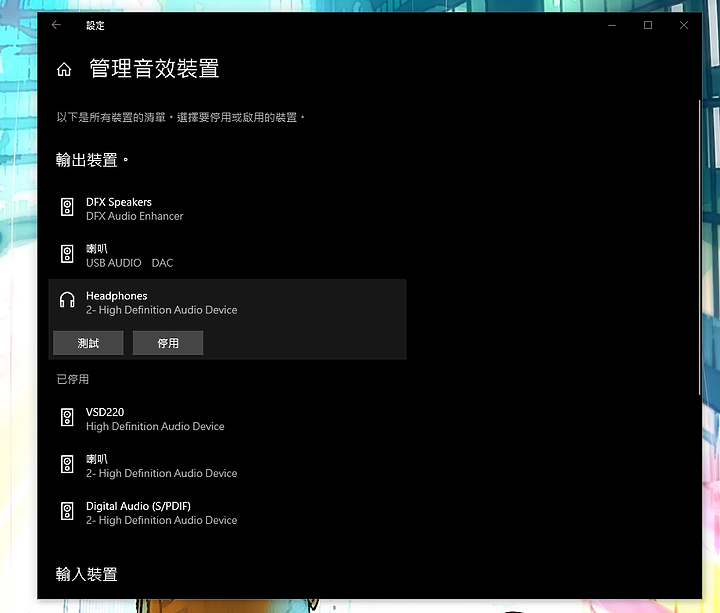Open Settings home via house icon
720x613 pixels.
click(64, 69)
